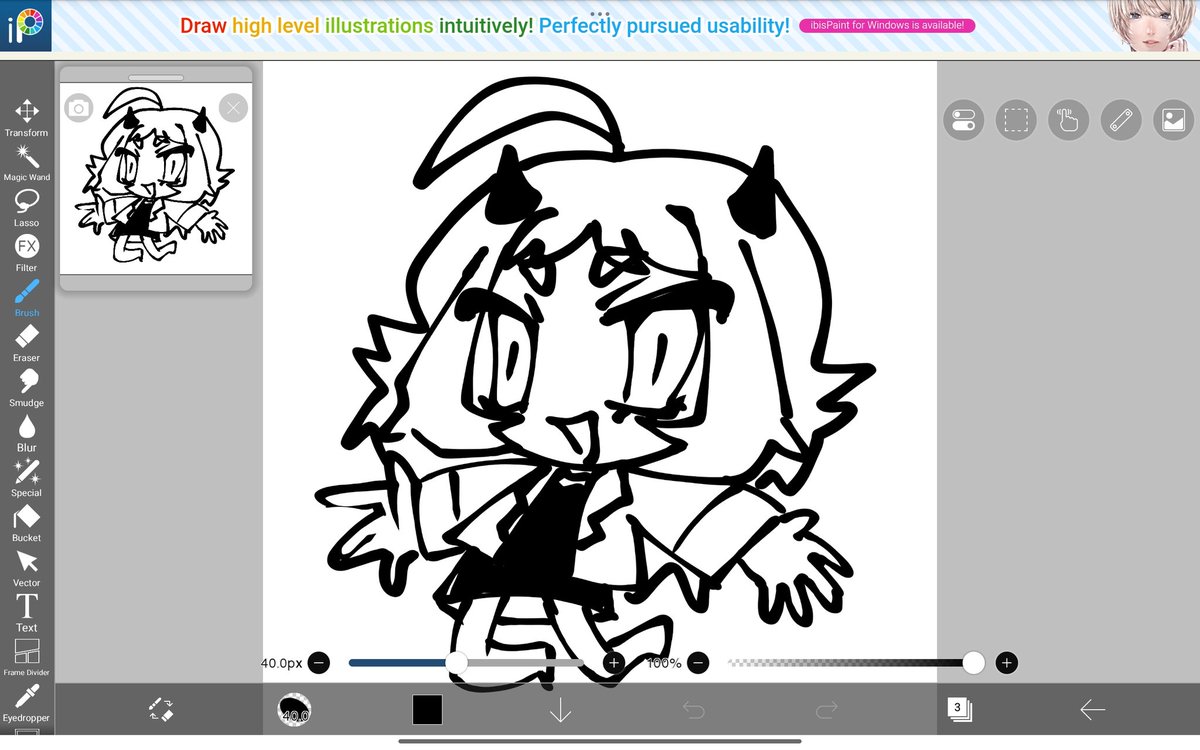Image resolution: width=1200 pixels, height=750 pixels.
Task: Open the finger touch gesture settings
Action: [x=1068, y=121]
